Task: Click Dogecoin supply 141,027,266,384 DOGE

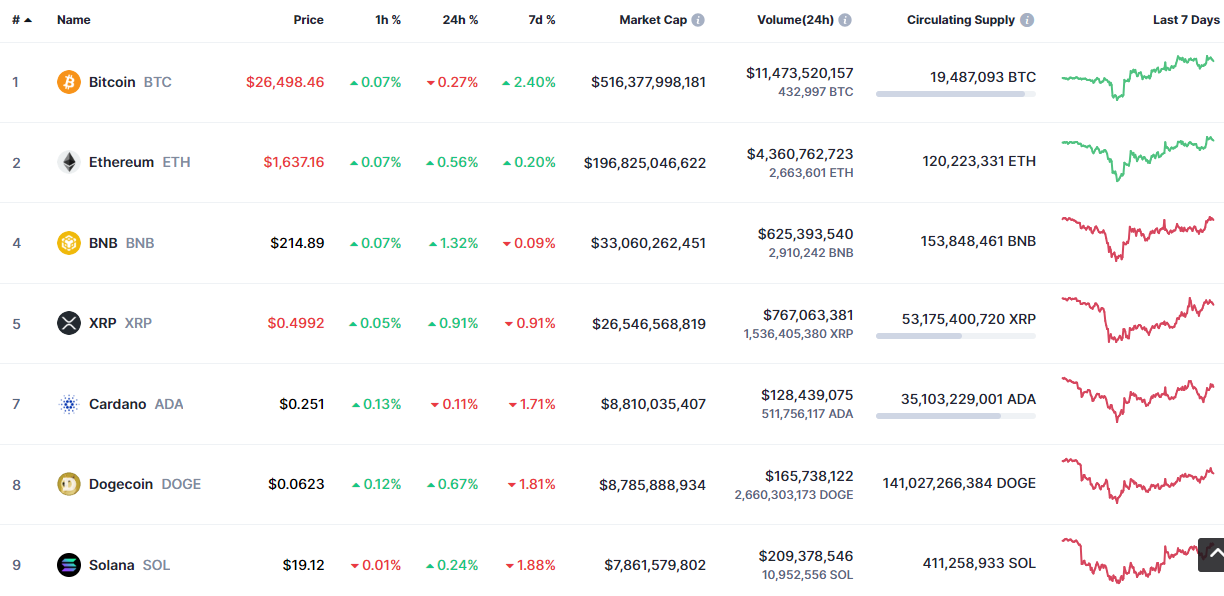Action: 959,483
